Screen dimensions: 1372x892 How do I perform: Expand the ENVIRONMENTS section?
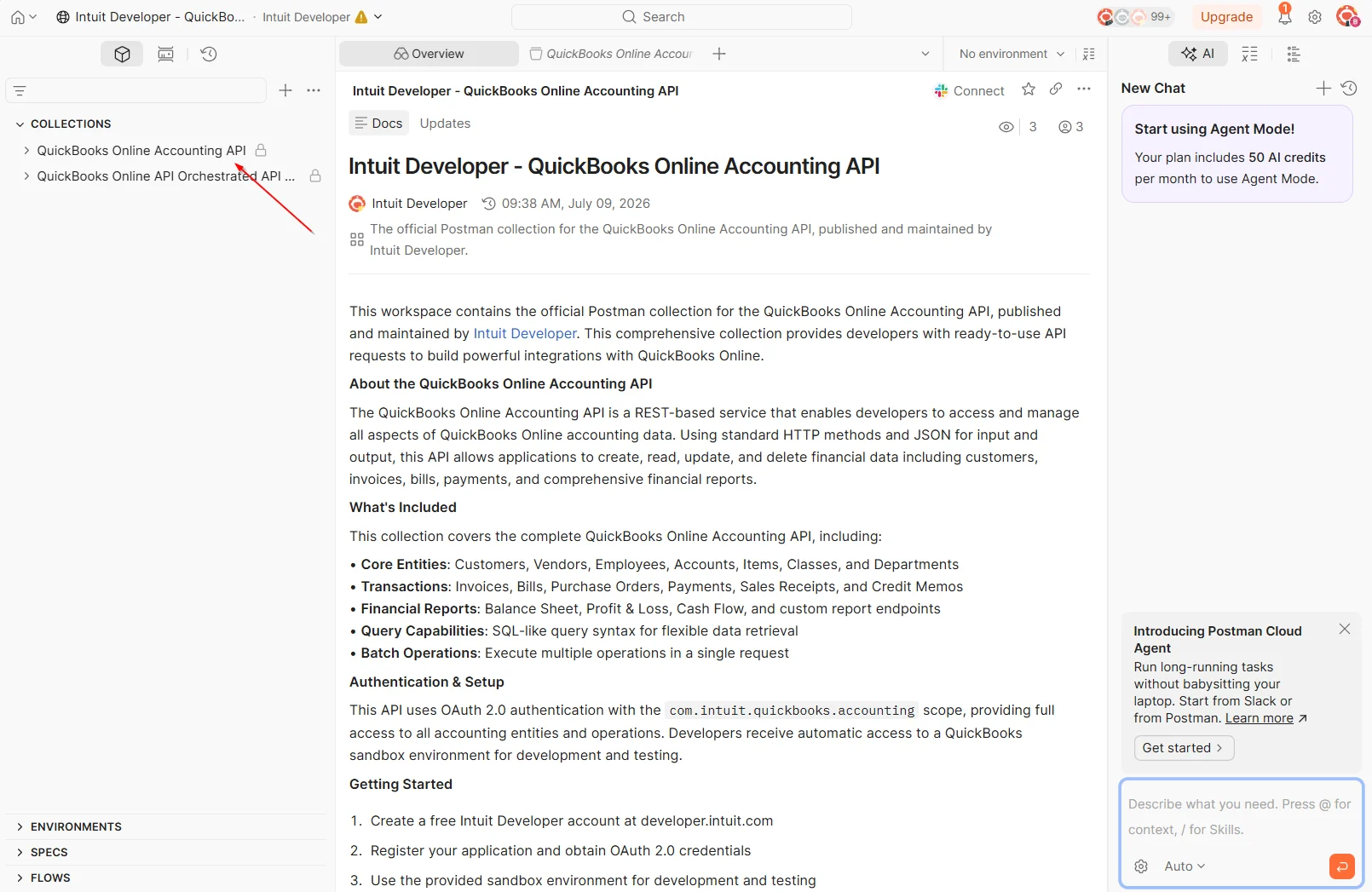click(x=20, y=827)
